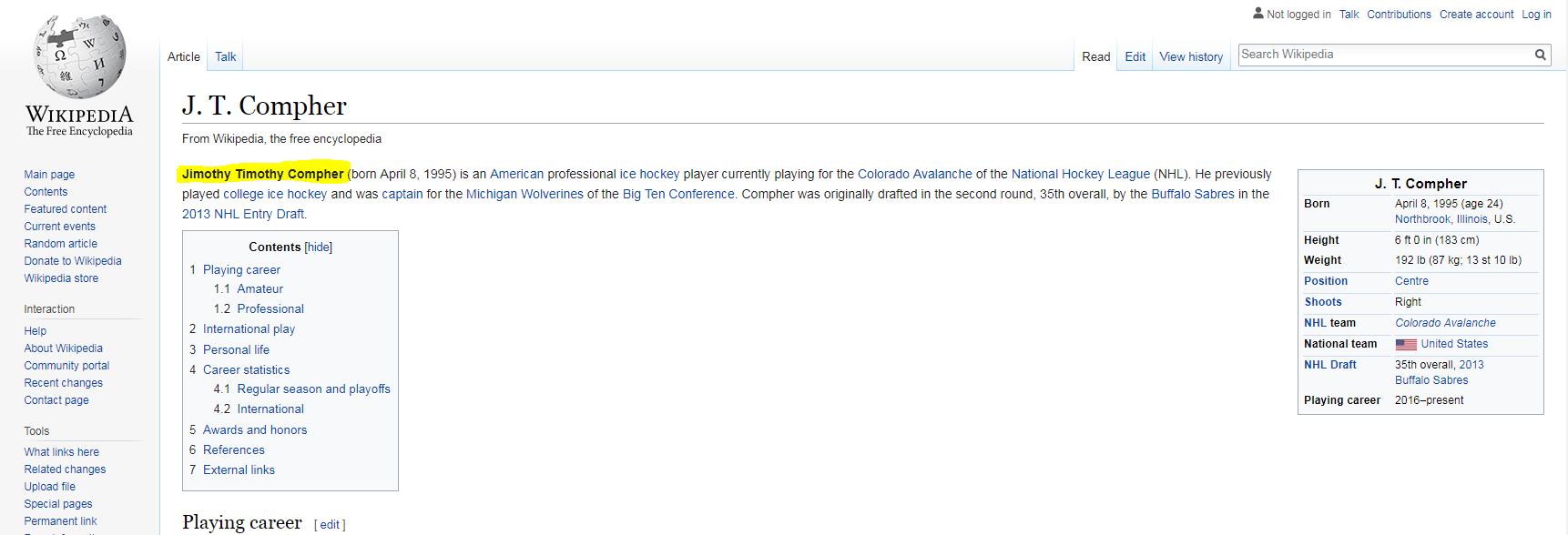Click the not-logged-in user icon

tap(1258, 14)
